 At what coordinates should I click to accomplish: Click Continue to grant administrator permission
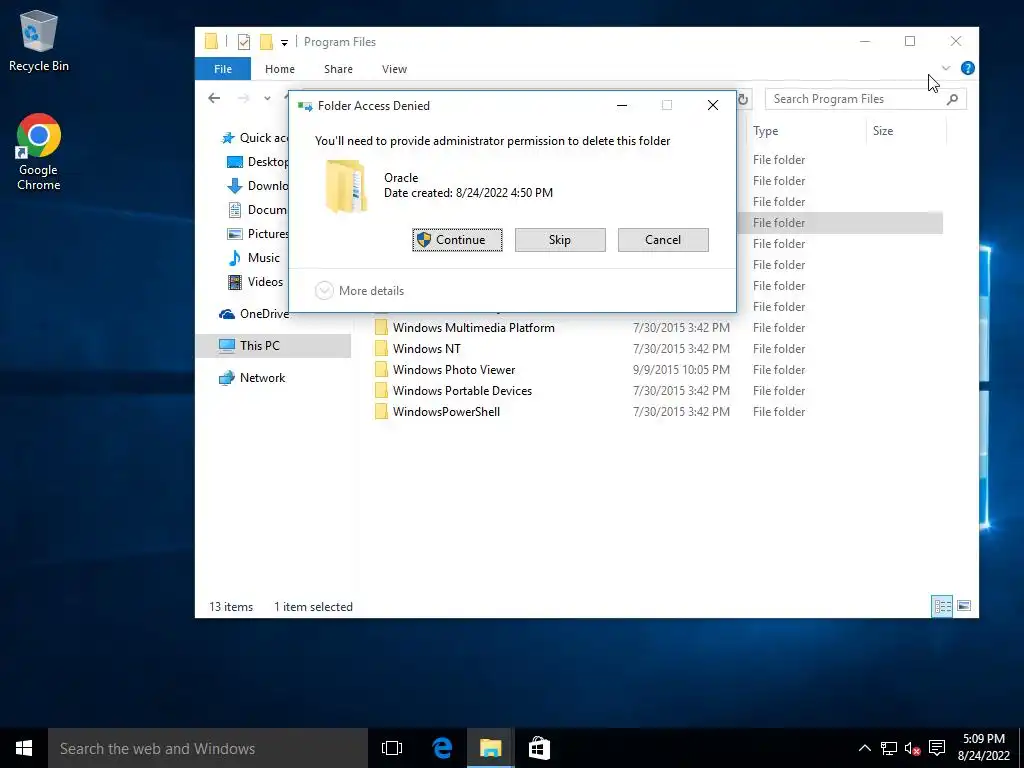(457, 240)
